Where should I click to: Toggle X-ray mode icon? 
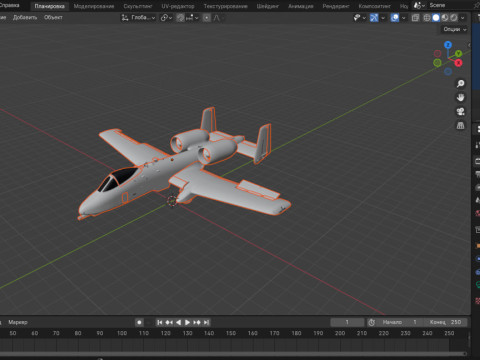point(415,18)
